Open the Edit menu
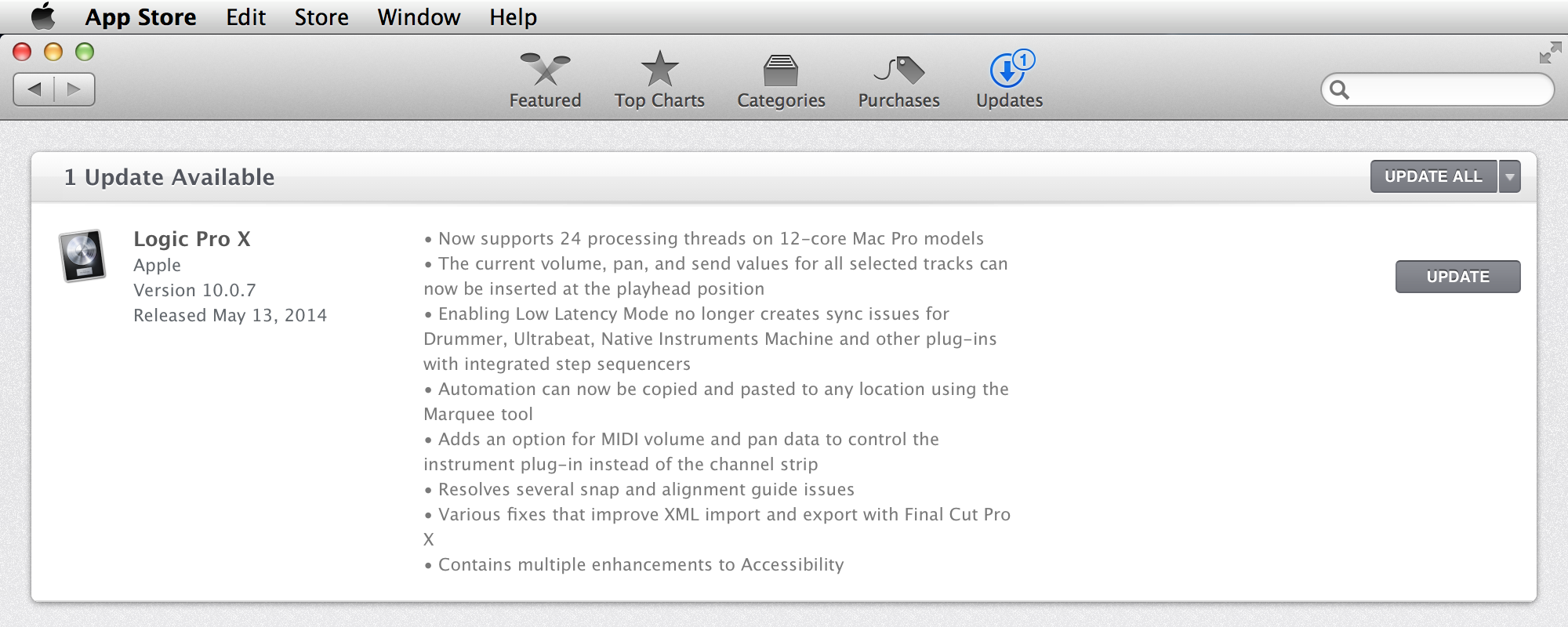This screenshot has height=627, width=1568. pyautogui.click(x=245, y=17)
